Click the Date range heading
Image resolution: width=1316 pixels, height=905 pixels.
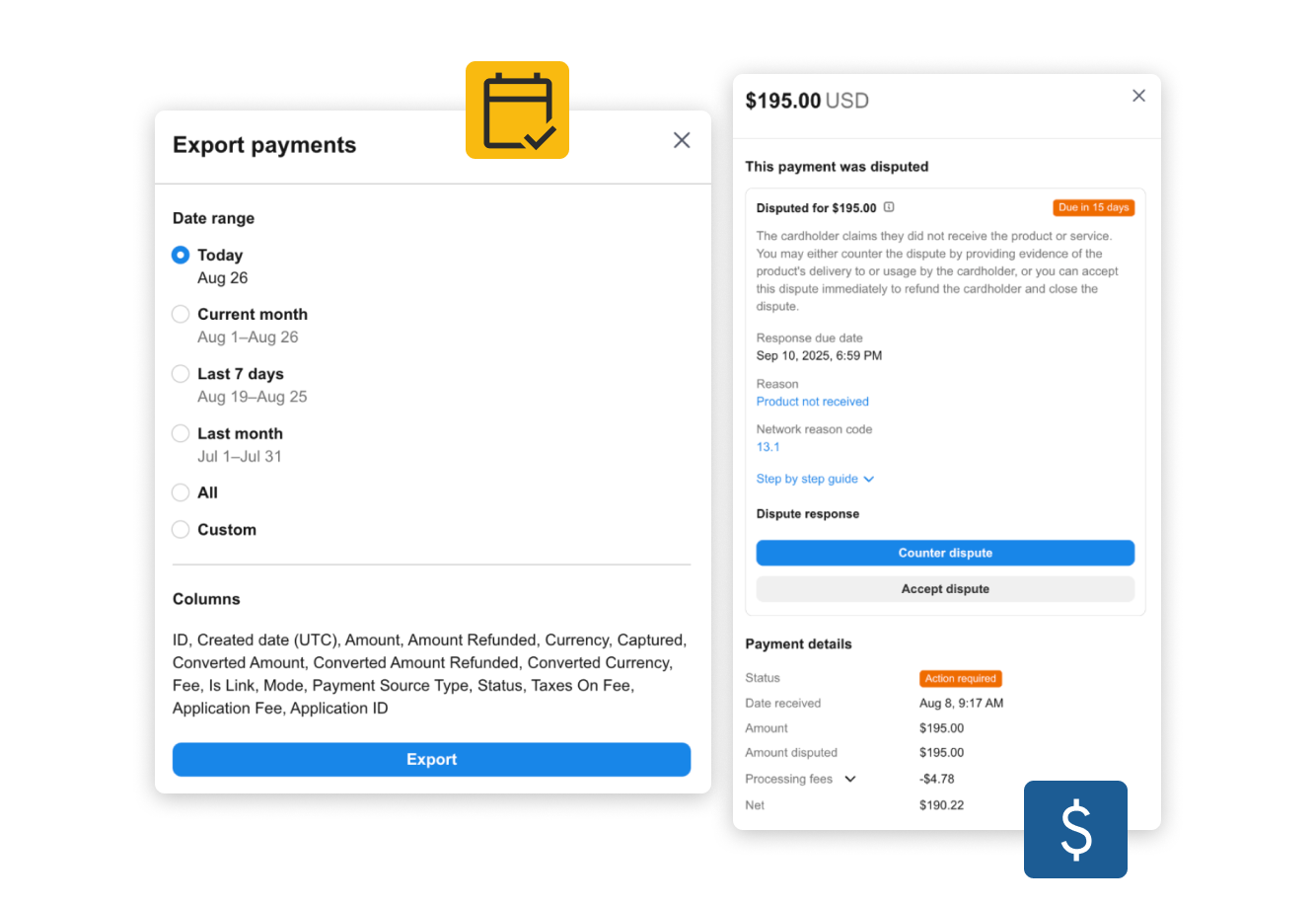pyautogui.click(x=213, y=218)
